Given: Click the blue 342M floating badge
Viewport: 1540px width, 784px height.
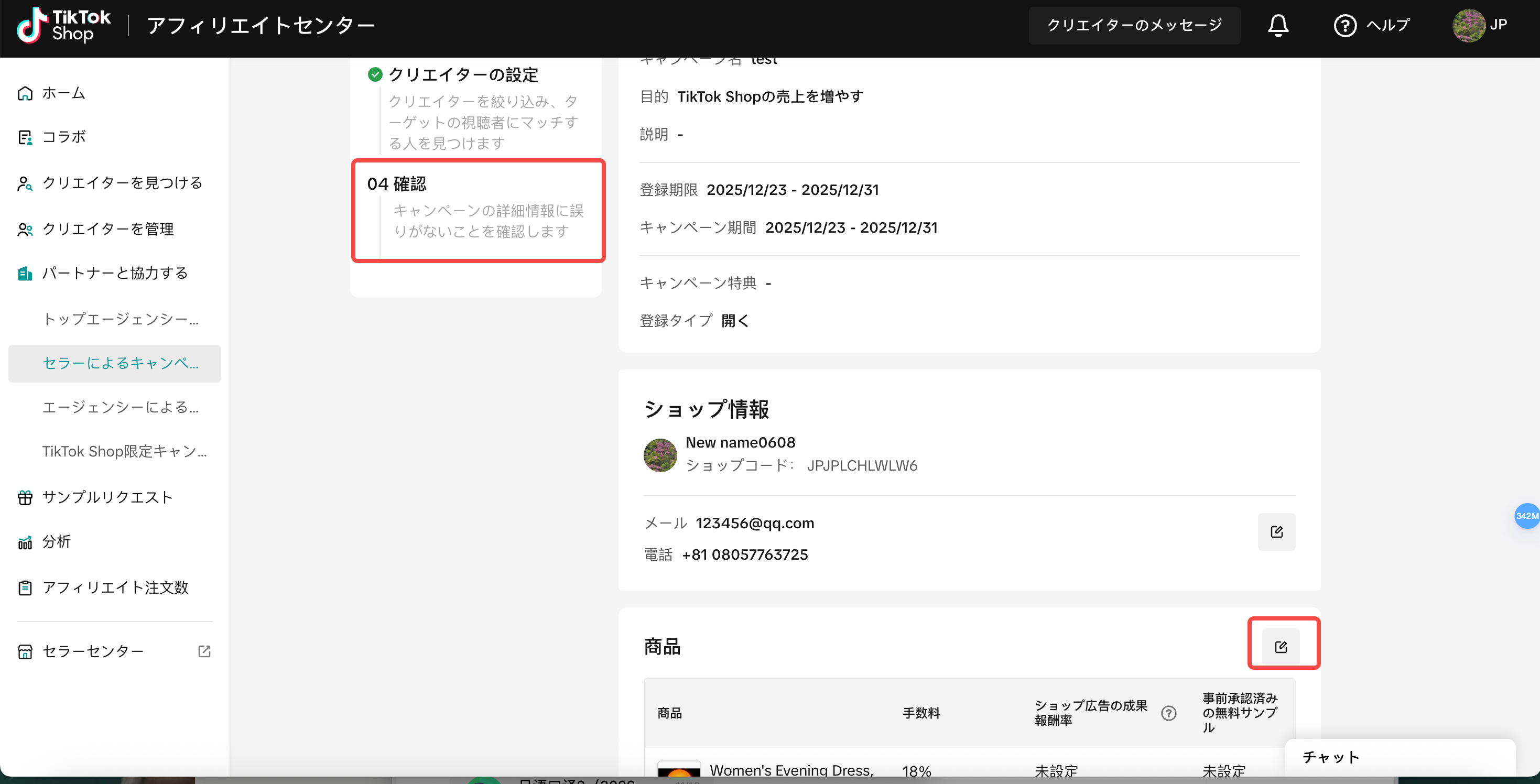Looking at the screenshot, I should (1527, 516).
